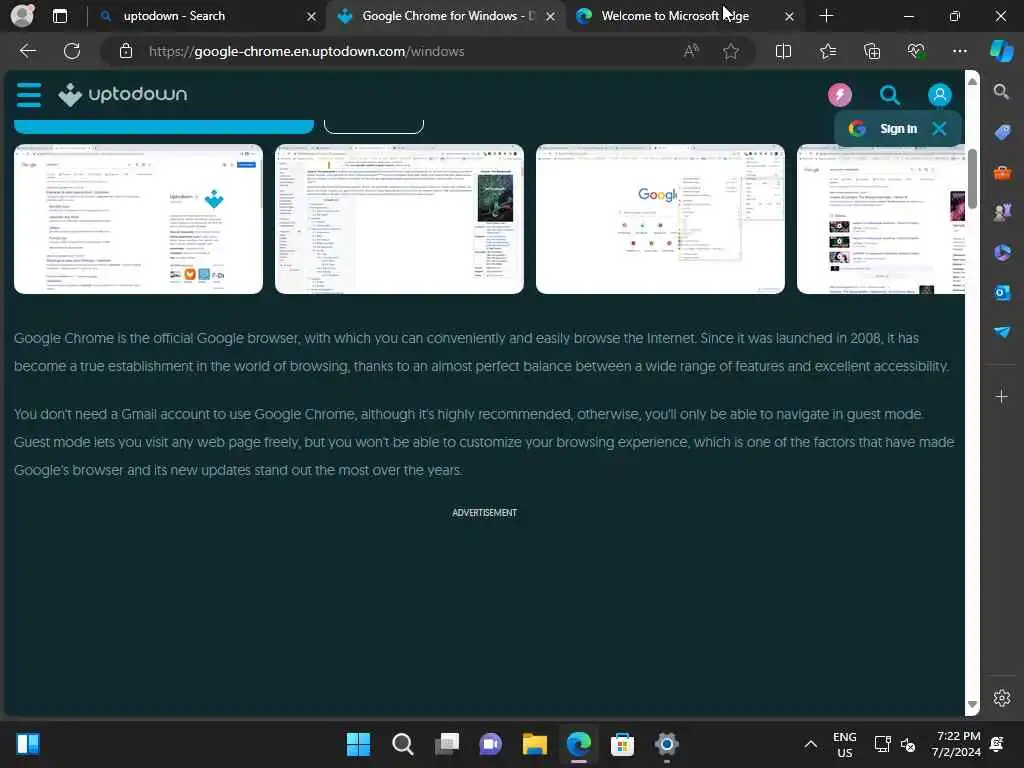
Task: Click the page vertical scrollbar thumb
Action: 972,179
